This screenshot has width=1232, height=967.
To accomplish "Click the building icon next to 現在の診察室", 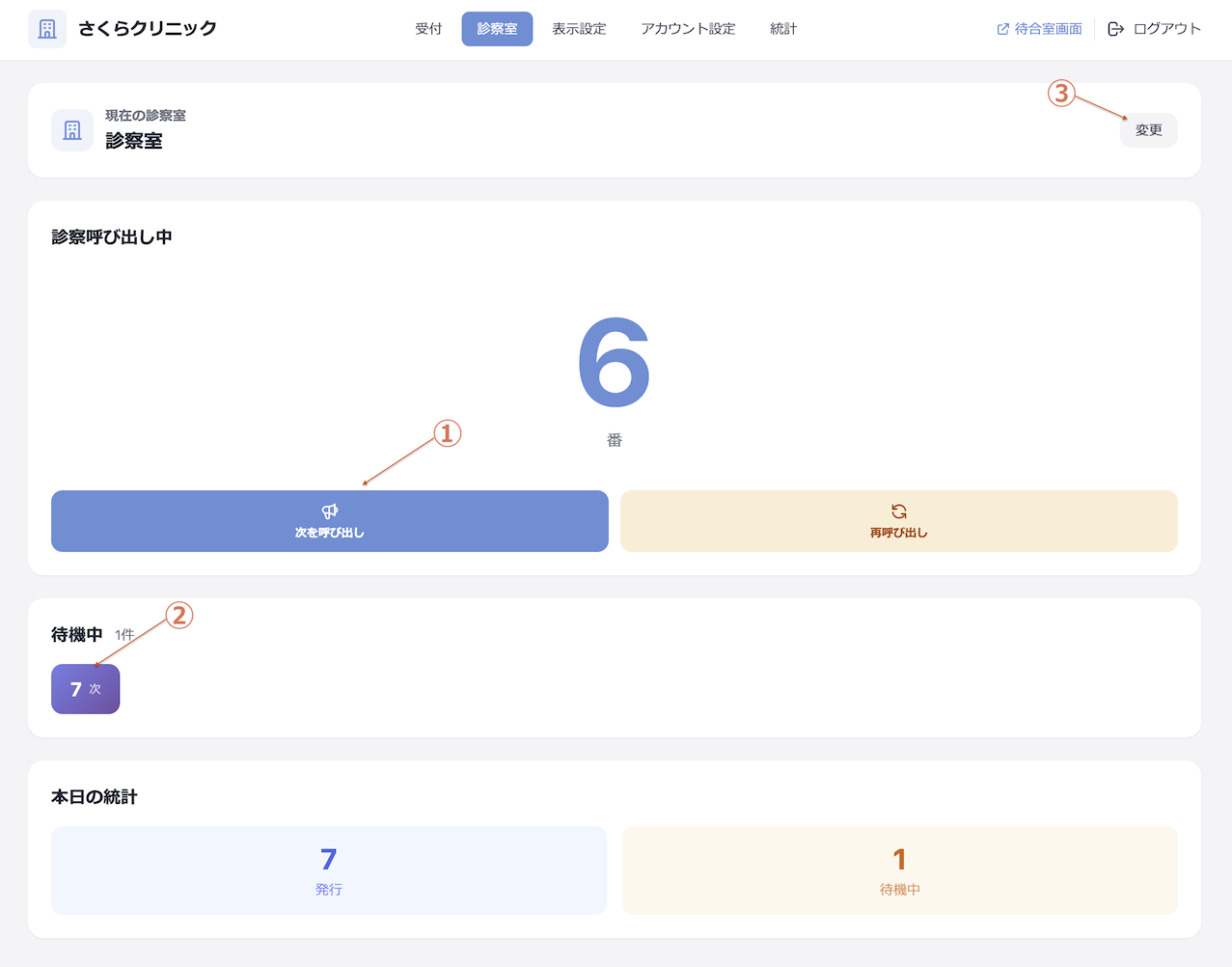I will tap(71, 129).
